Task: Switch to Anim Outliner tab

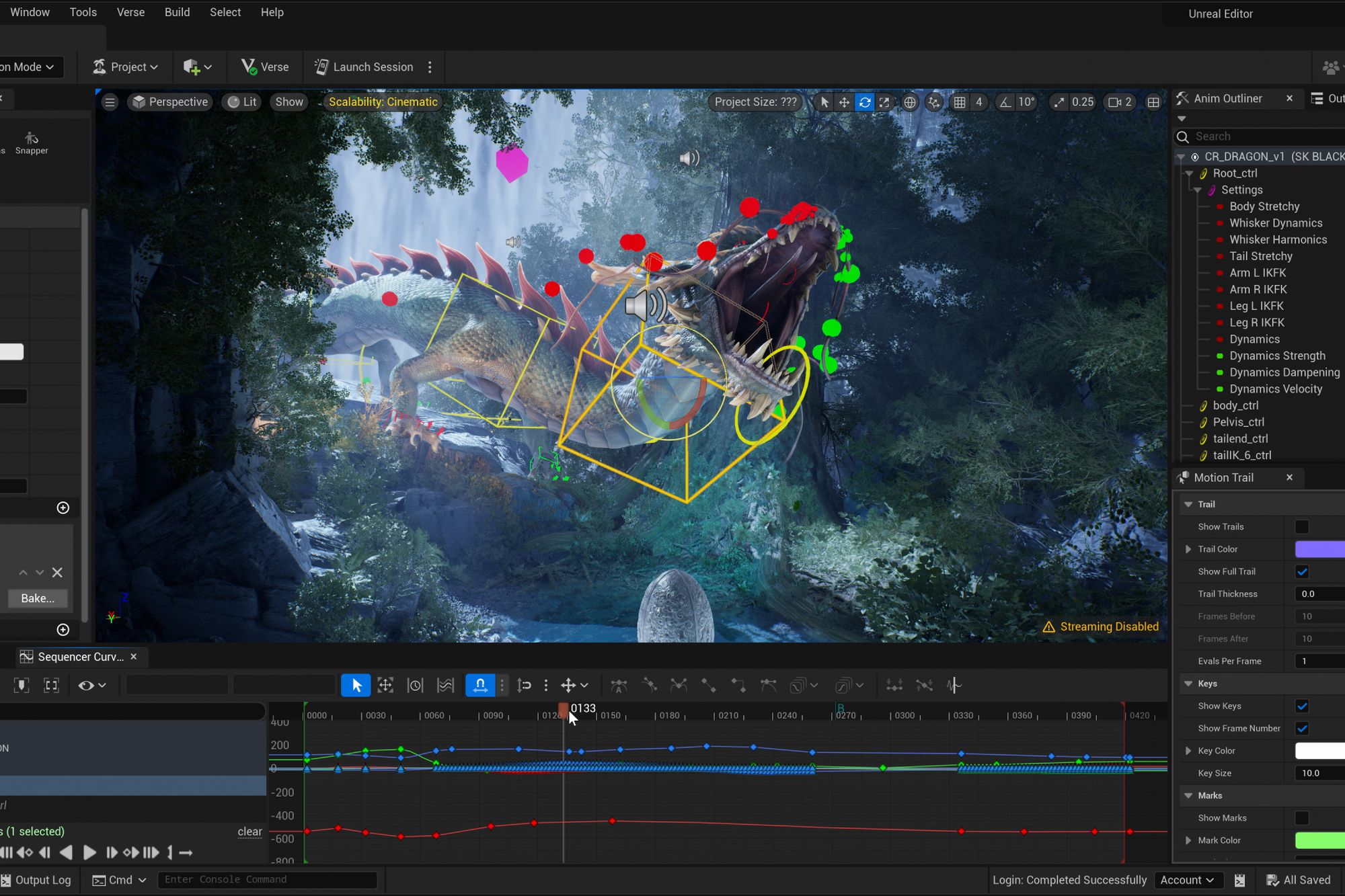Action: pos(1227,99)
